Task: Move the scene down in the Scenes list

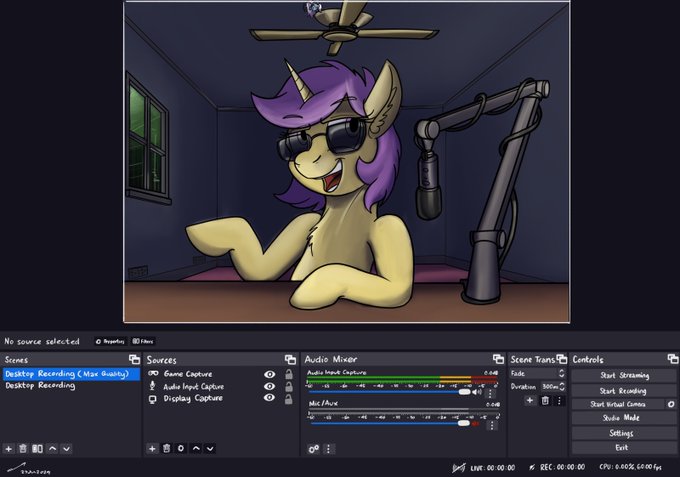Action: pyautogui.click(x=66, y=448)
